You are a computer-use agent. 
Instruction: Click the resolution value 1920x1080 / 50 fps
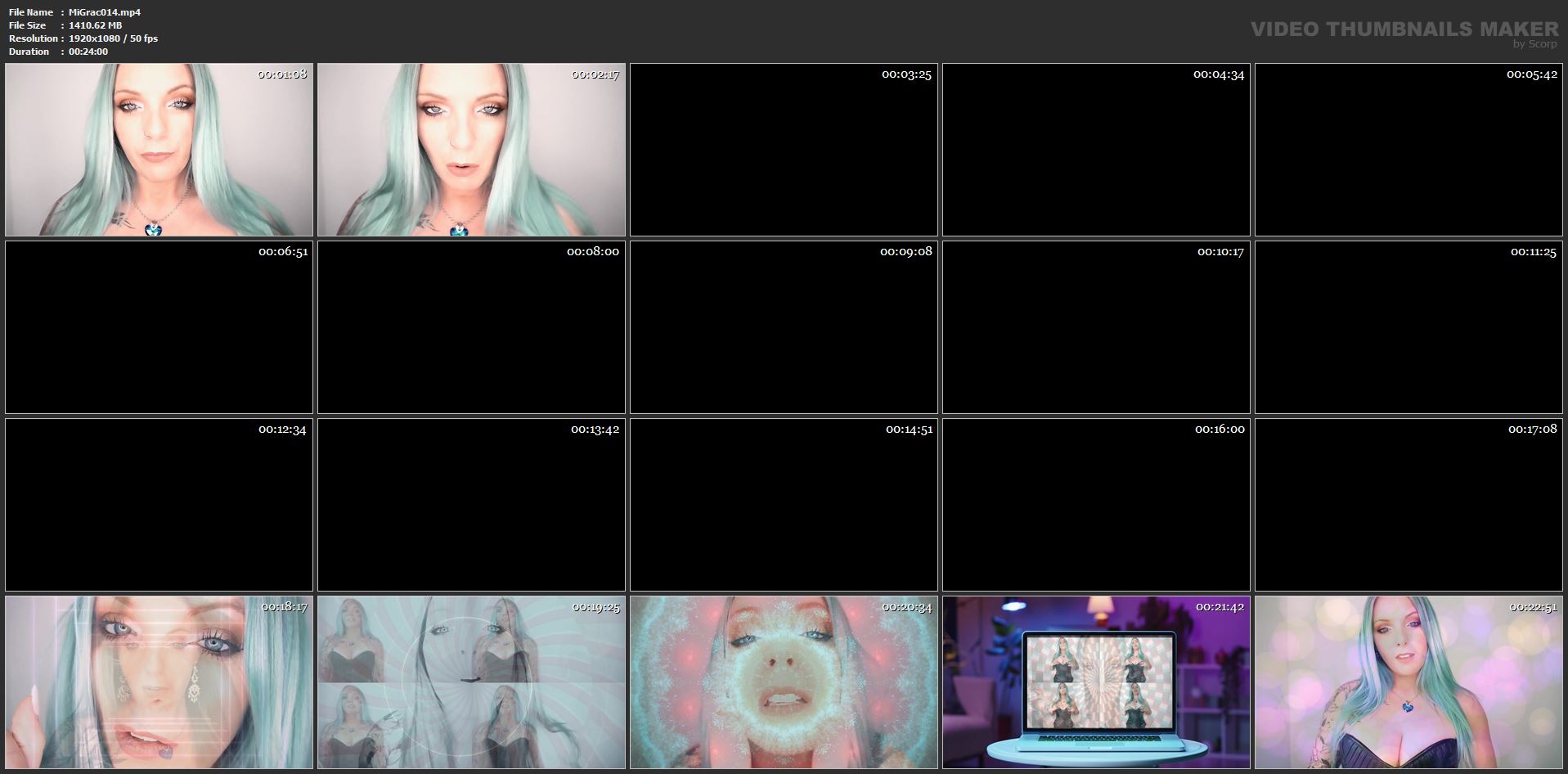[x=114, y=38]
